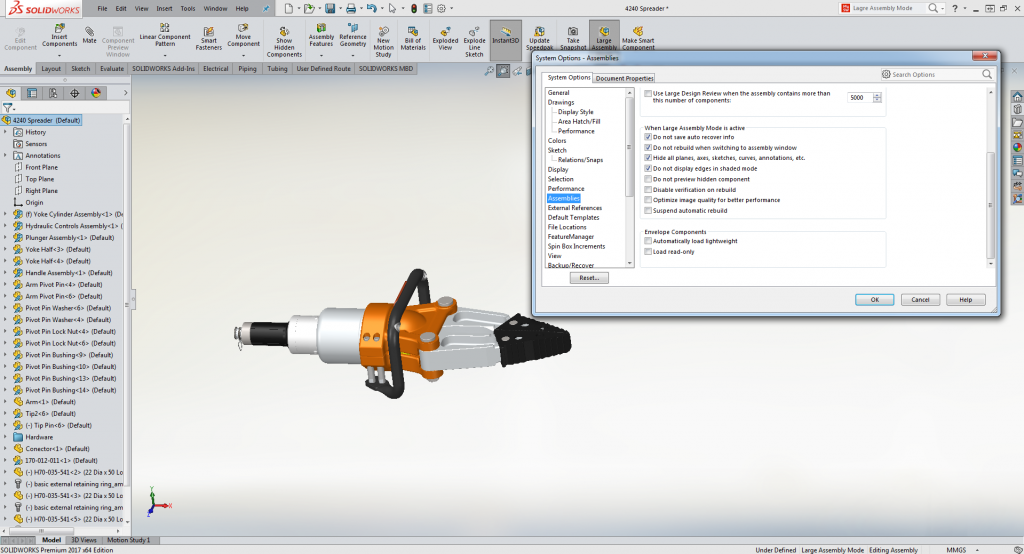Select the Mate tool
Image resolution: width=1024 pixels, height=554 pixels.
pyautogui.click(x=89, y=36)
